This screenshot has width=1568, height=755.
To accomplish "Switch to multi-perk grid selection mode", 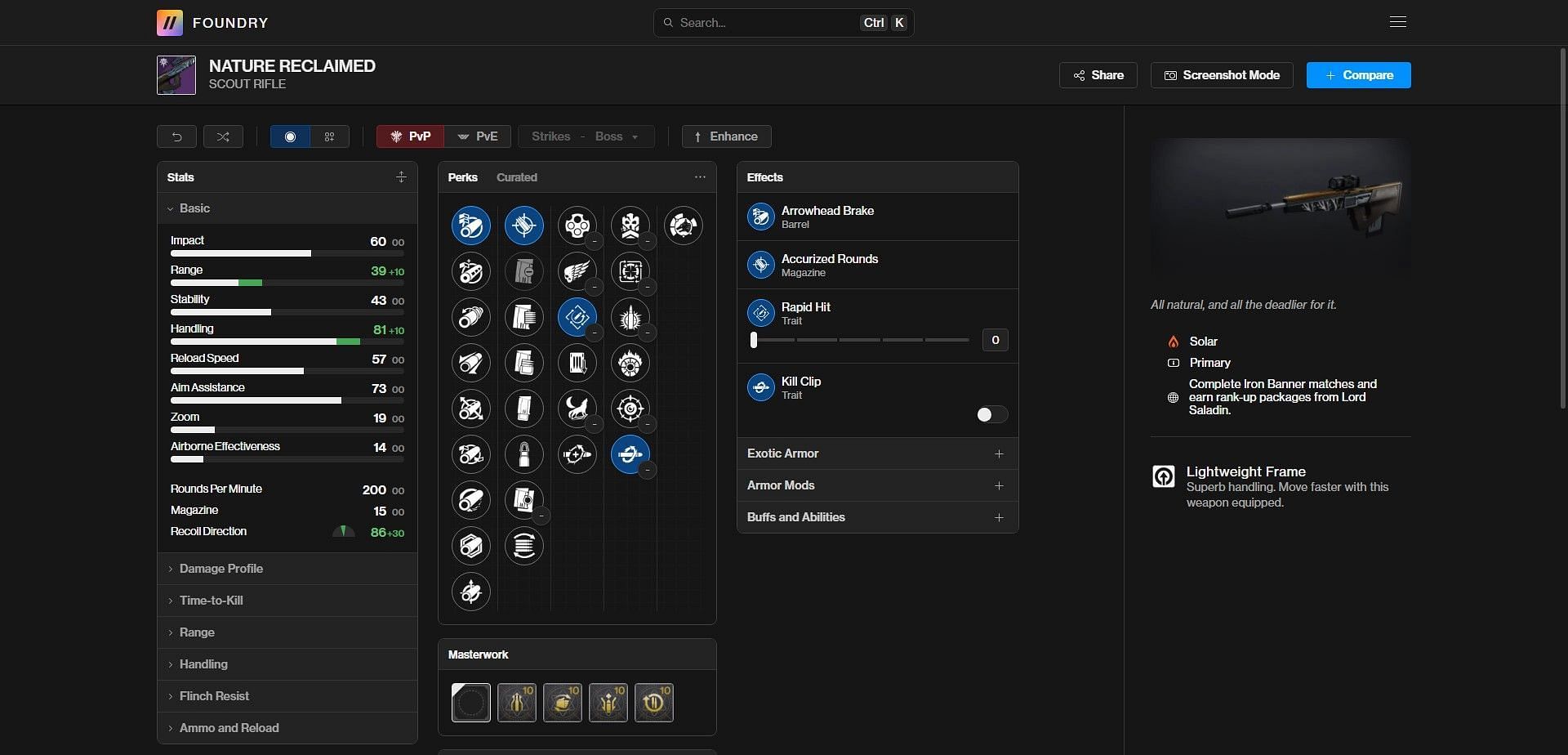I will [x=330, y=136].
